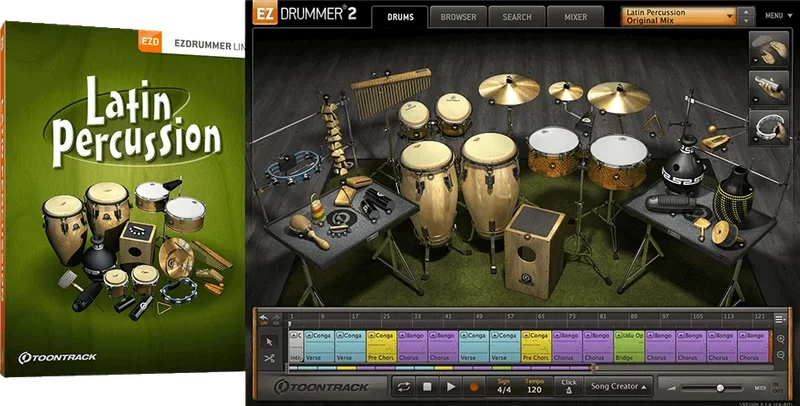Image resolution: width=800 pixels, height=406 pixels.
Task: Zoom out on the song track
Action: tap(781, 355)
